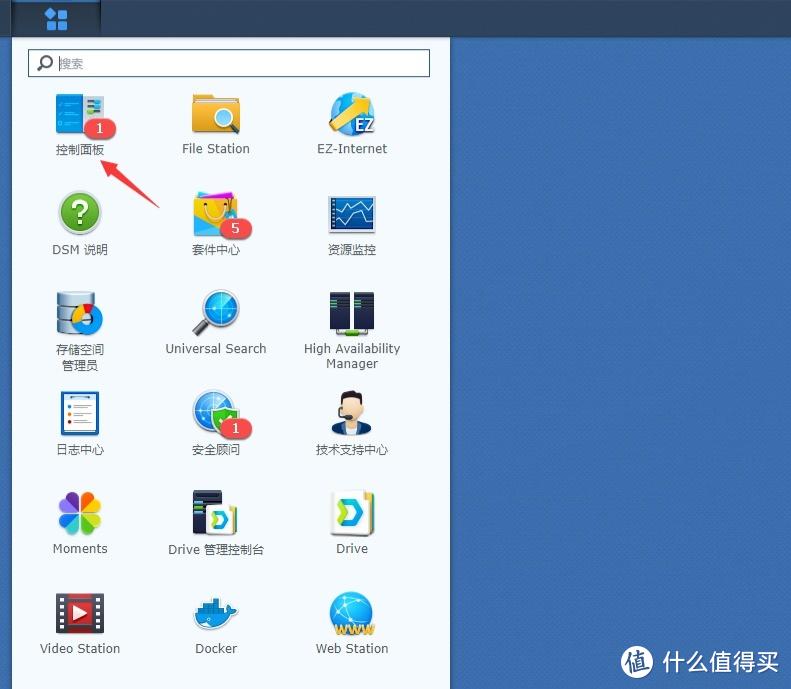Open 日志中心 Log Center
This screenshot has height=689, width=791.
[80, 413]
